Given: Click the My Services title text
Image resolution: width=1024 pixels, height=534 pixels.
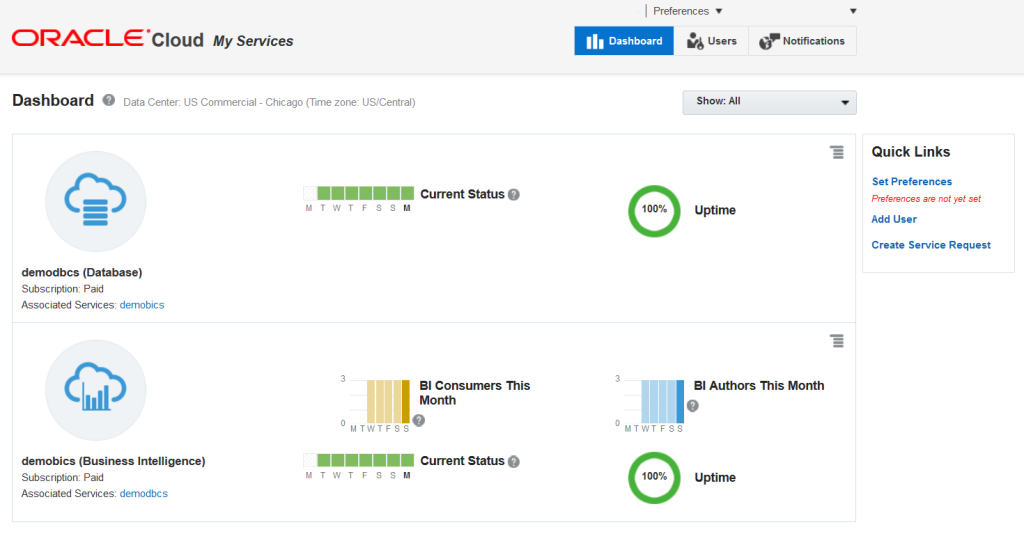Looking at the screenshot, I should point(253,41).
